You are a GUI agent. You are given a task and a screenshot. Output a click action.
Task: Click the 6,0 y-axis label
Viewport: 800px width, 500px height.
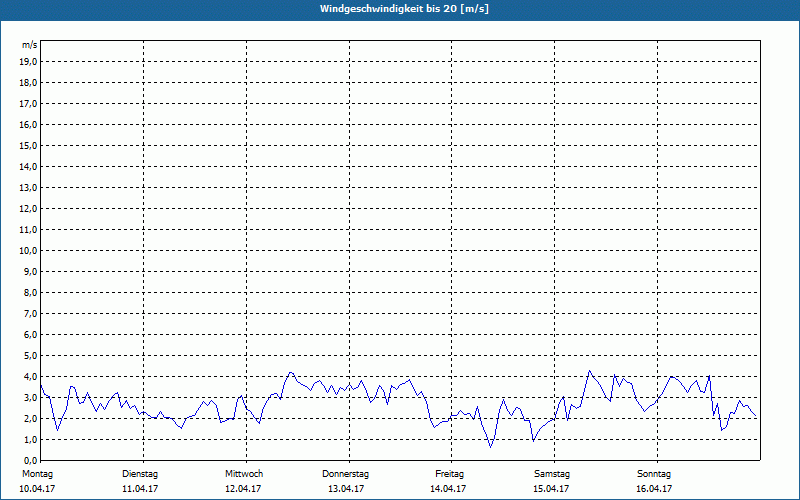pyautogui.click(x=29, y=334)
